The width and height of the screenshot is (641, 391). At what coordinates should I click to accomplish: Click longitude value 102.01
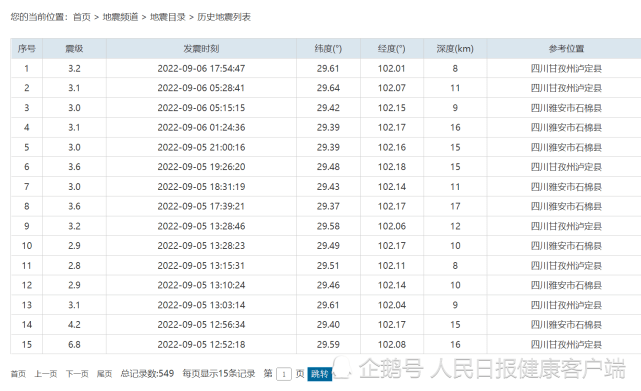(392, 68)
